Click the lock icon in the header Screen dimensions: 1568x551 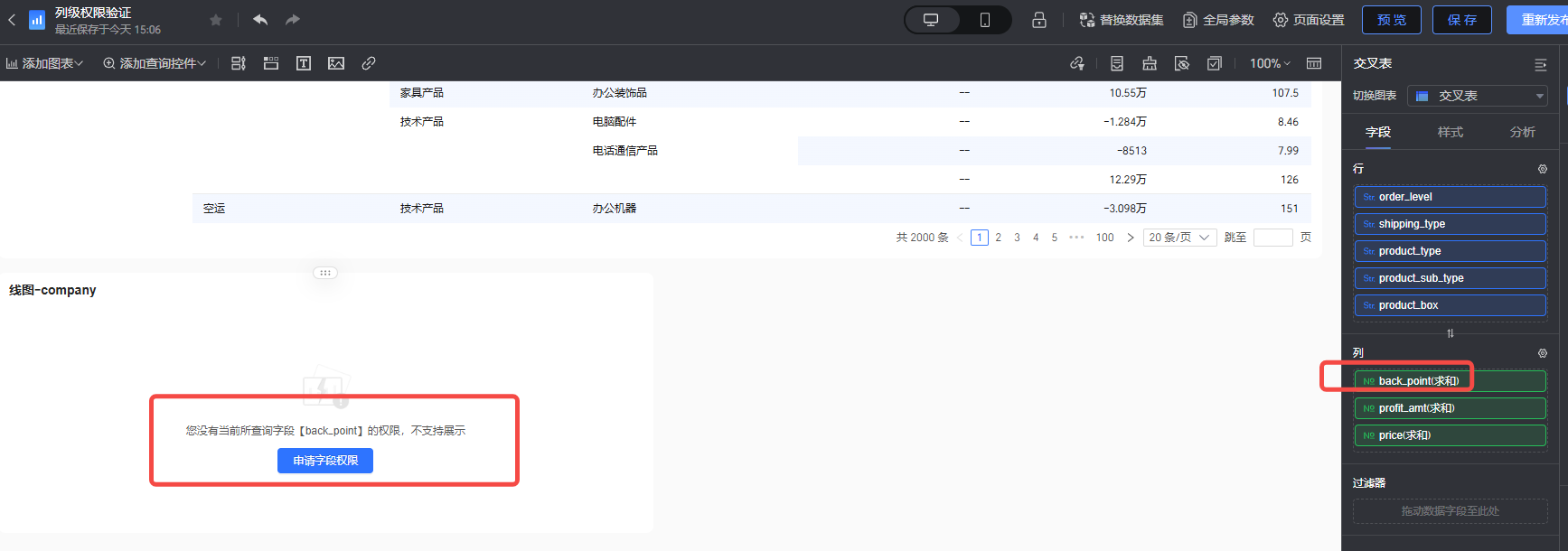pos(1039,20)
